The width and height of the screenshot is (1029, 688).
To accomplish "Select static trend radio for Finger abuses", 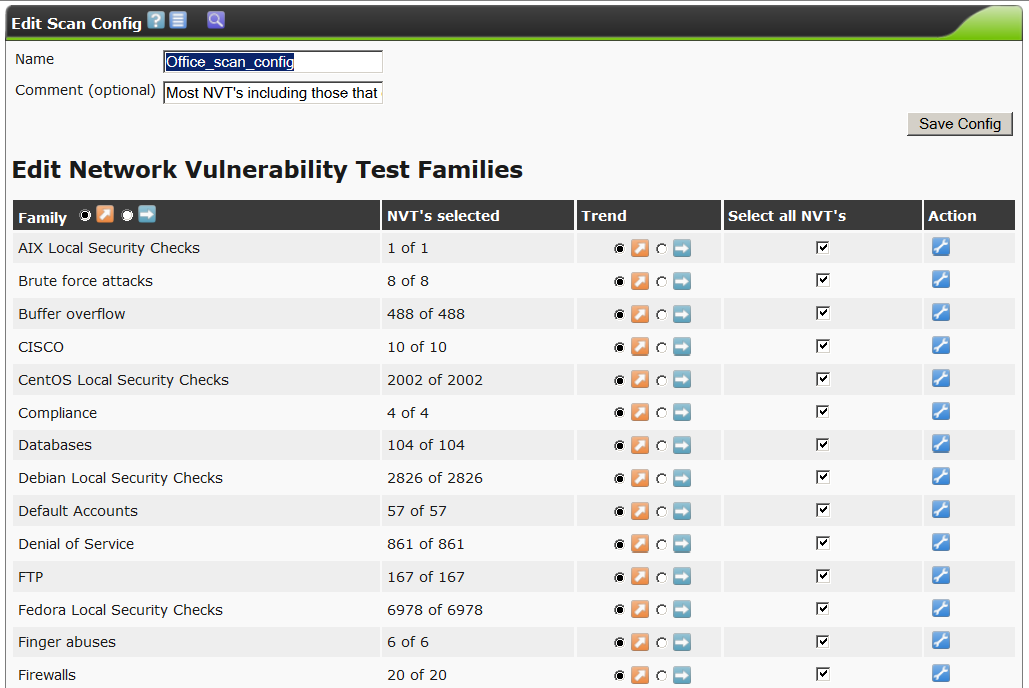I will tap(661, 642).
